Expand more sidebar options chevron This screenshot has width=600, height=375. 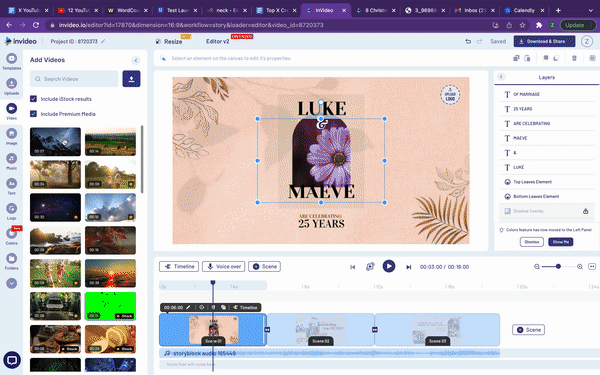pos(11,283)
